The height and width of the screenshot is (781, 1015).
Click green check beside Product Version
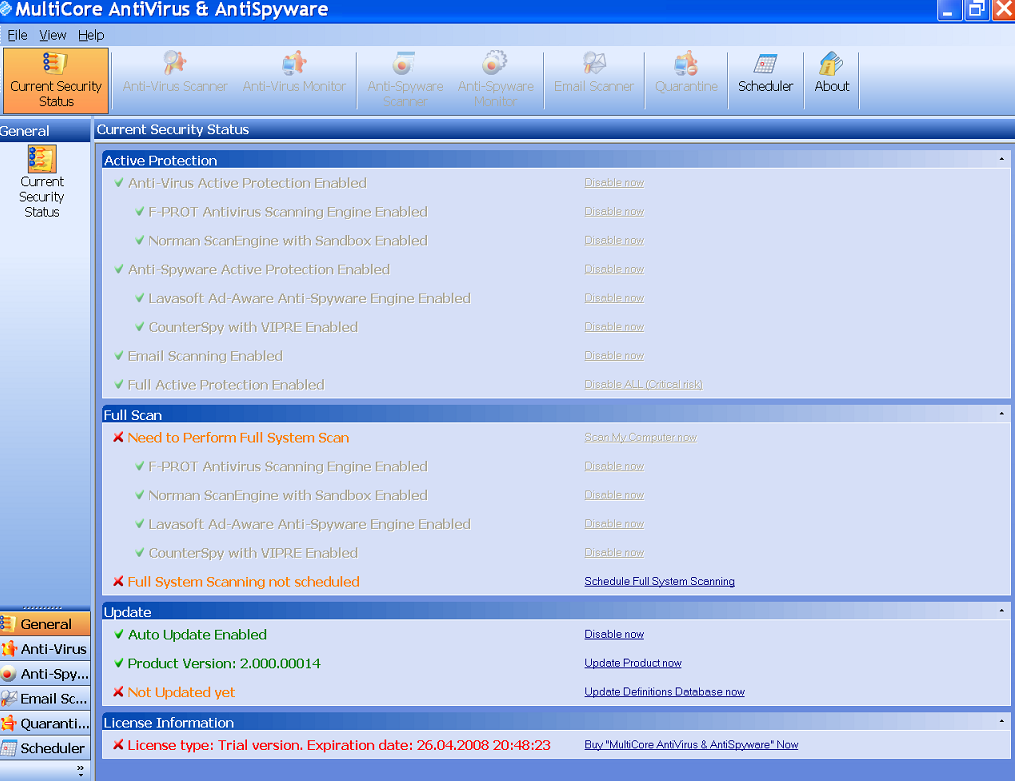pyautogui.click(x=118, y=663)
